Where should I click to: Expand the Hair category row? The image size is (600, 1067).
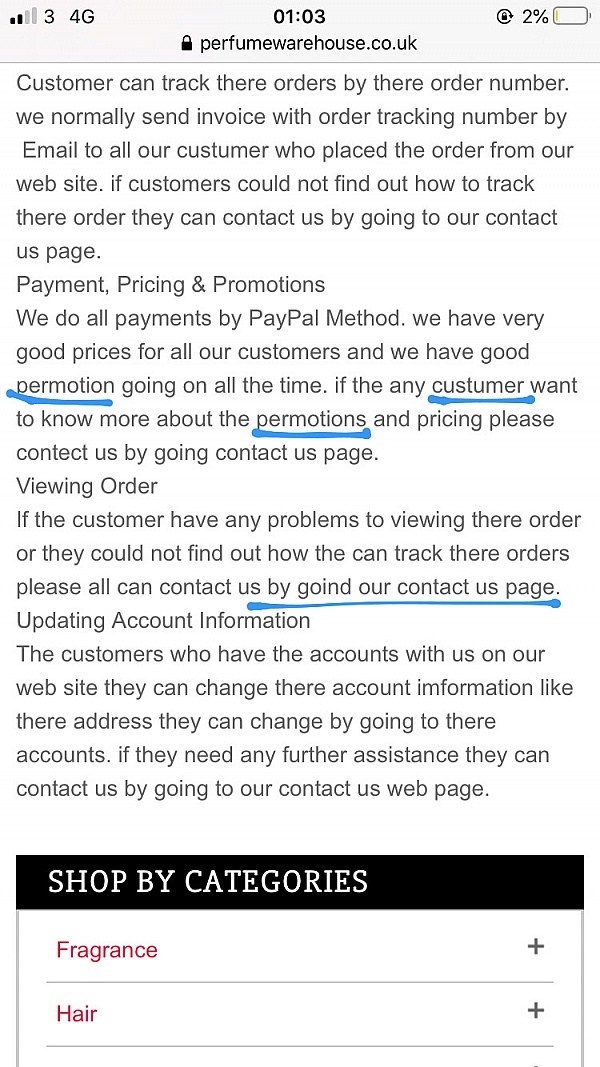(x=300, y=1013)
